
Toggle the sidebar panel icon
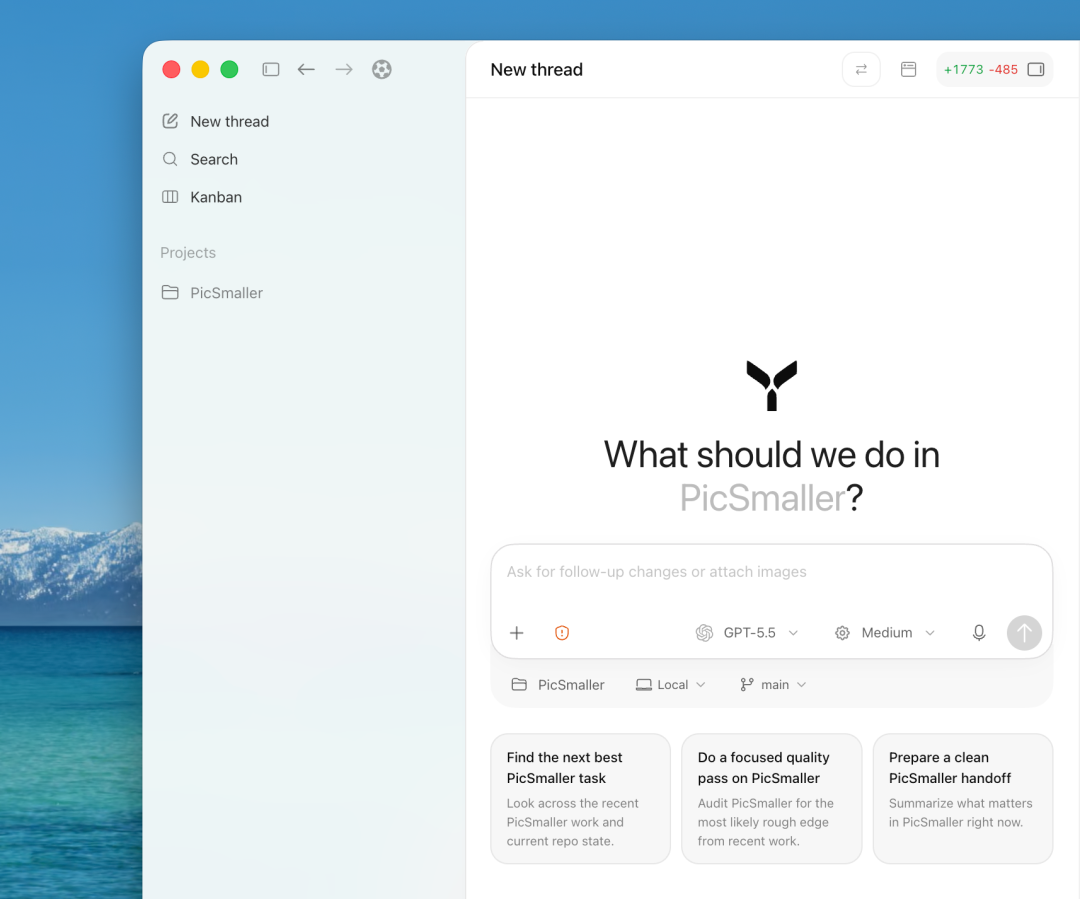pyautogui.click(x=271, y=70)
